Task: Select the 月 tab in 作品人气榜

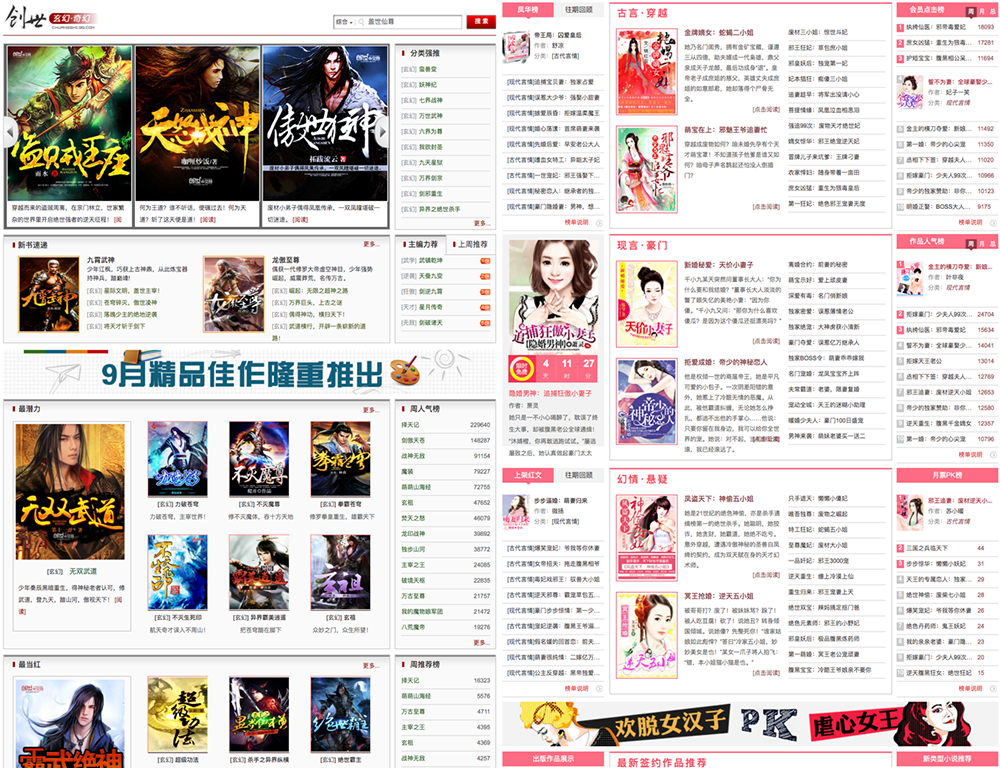Action: 982,244
